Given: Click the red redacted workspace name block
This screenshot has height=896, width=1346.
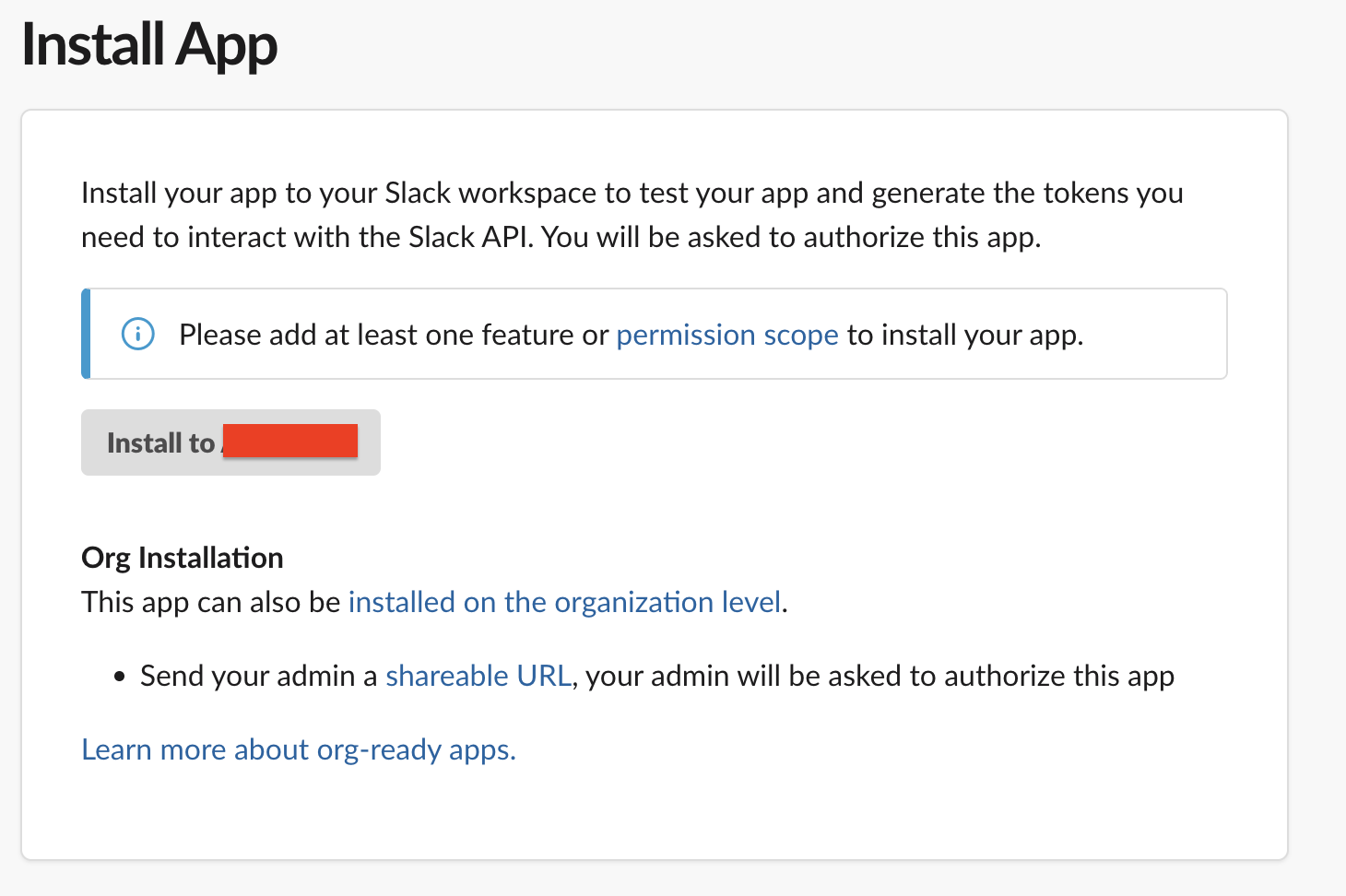Looking at the screenshot, I should tap(290, 441).
